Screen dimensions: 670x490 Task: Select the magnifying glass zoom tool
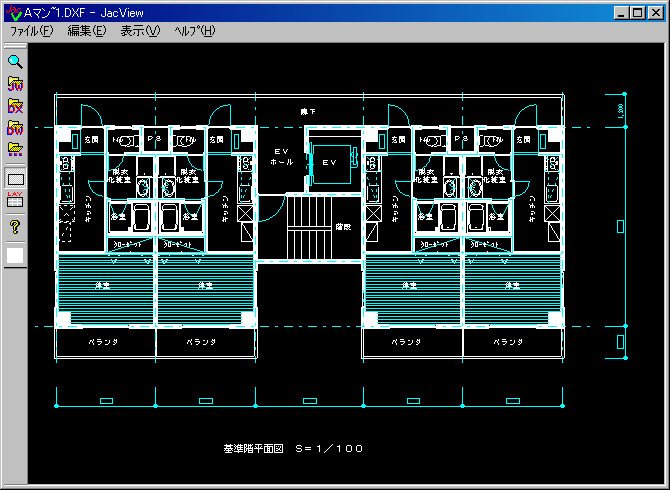click(x=15, y=62)
